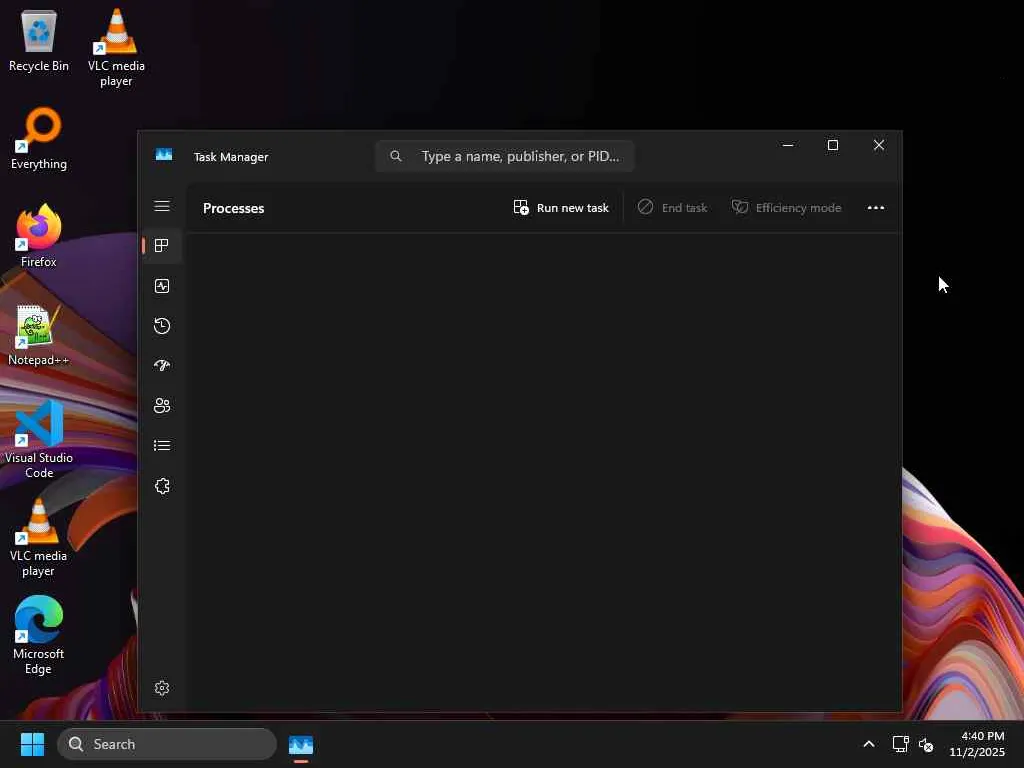Click the taskbar Search box
Screen dimensions: 1024x768
click(x=167, y=744)
